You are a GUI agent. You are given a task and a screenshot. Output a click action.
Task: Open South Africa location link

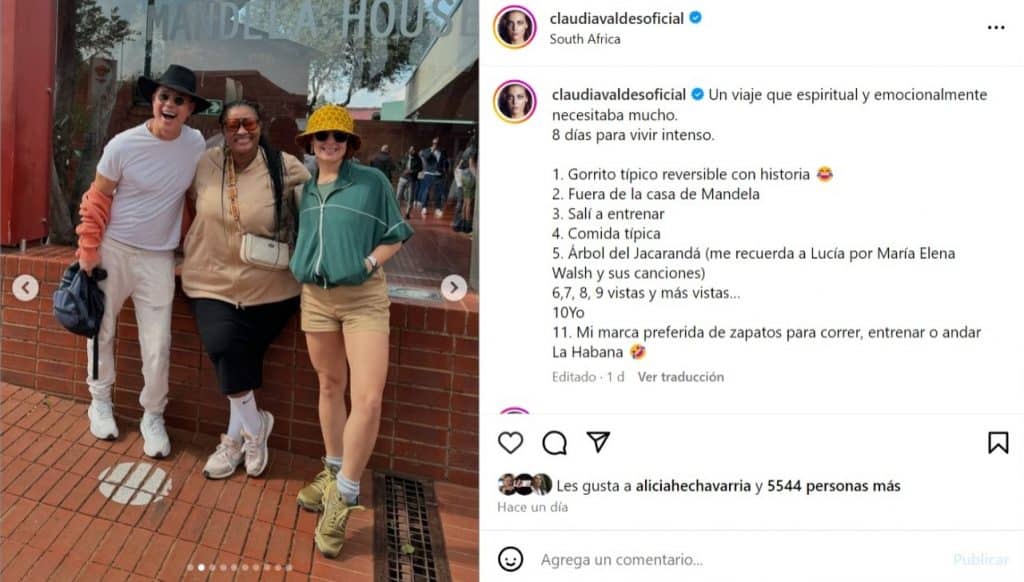click(x=585, y=39)
